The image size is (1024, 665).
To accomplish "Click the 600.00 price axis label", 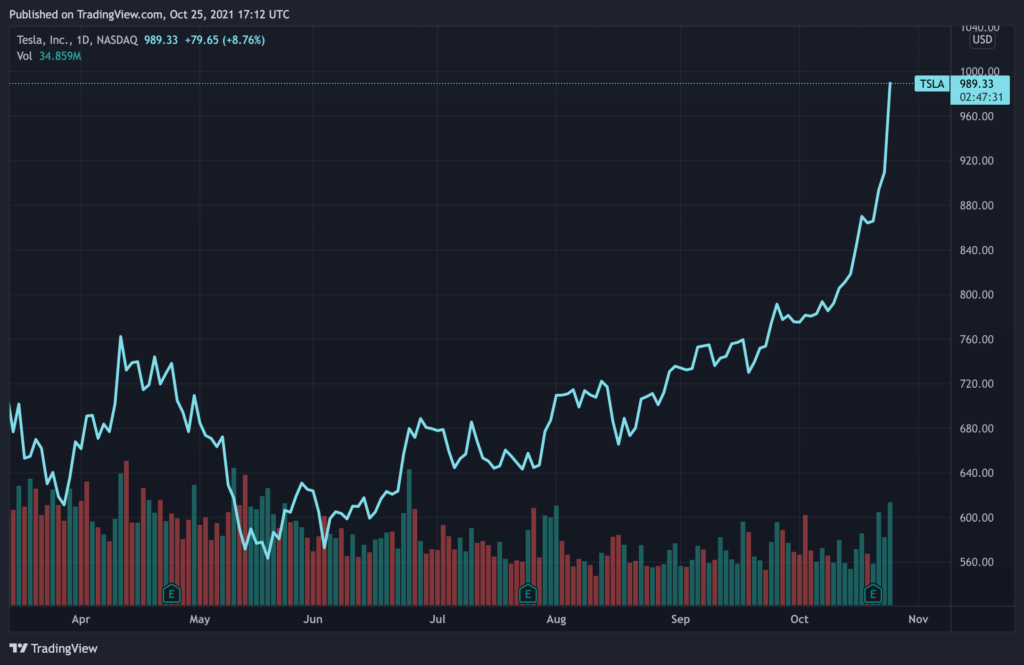I will tap(976, 517).
